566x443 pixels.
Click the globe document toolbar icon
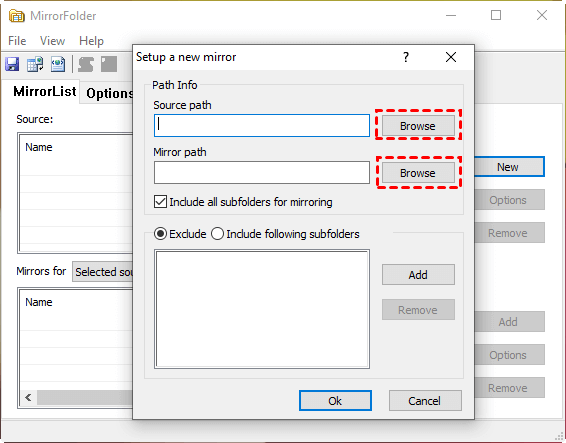58,64
